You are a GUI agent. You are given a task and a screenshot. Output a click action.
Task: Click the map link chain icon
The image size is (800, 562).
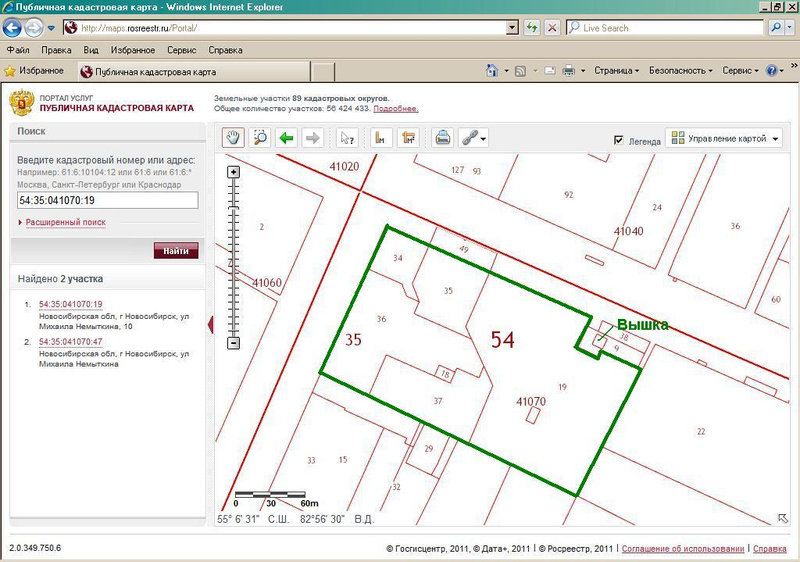(x=468, y=139)
